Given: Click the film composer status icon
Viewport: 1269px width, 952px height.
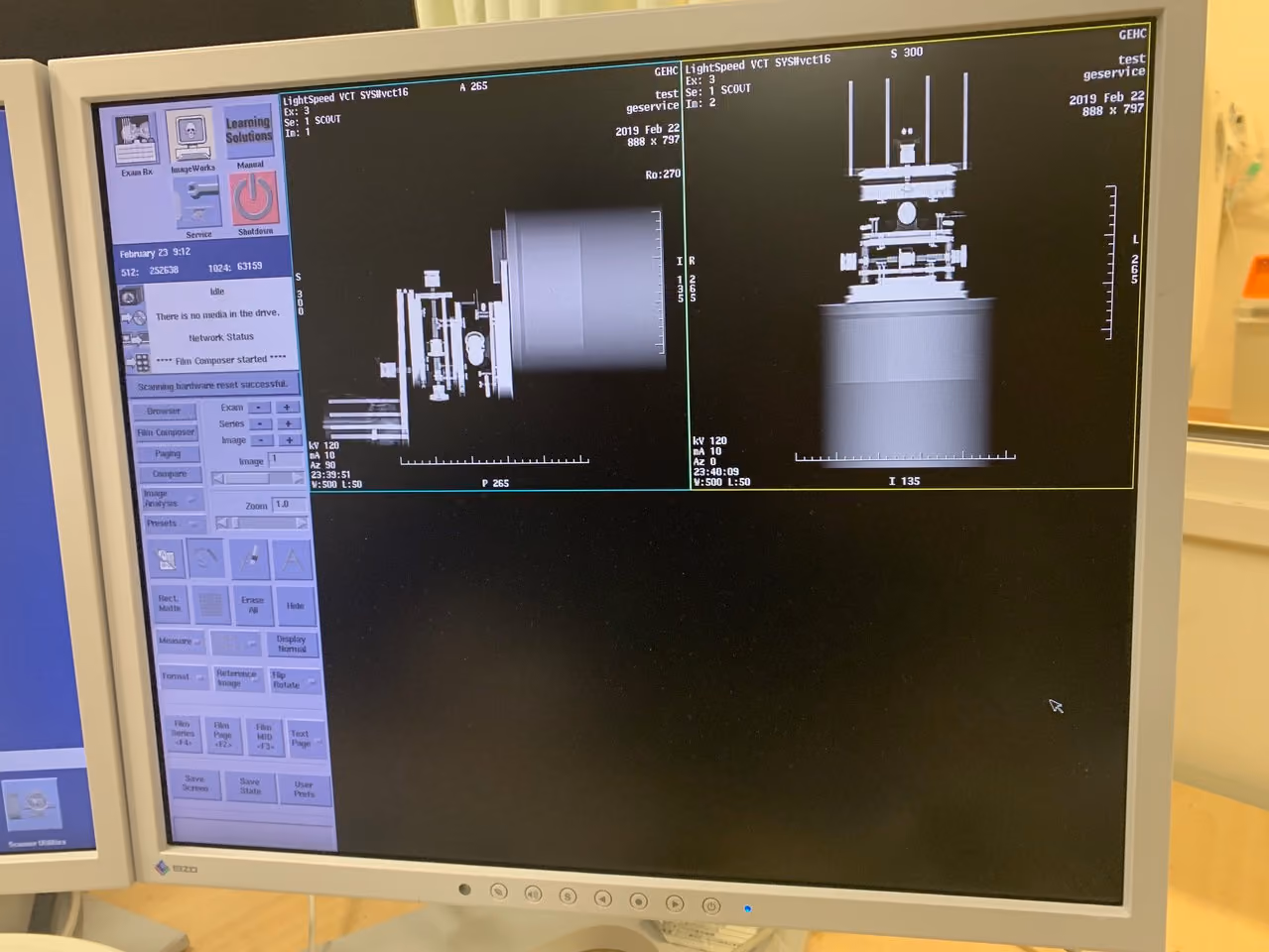Looking at the screenshot, I should pyautogui.click(x=137, y=363).
